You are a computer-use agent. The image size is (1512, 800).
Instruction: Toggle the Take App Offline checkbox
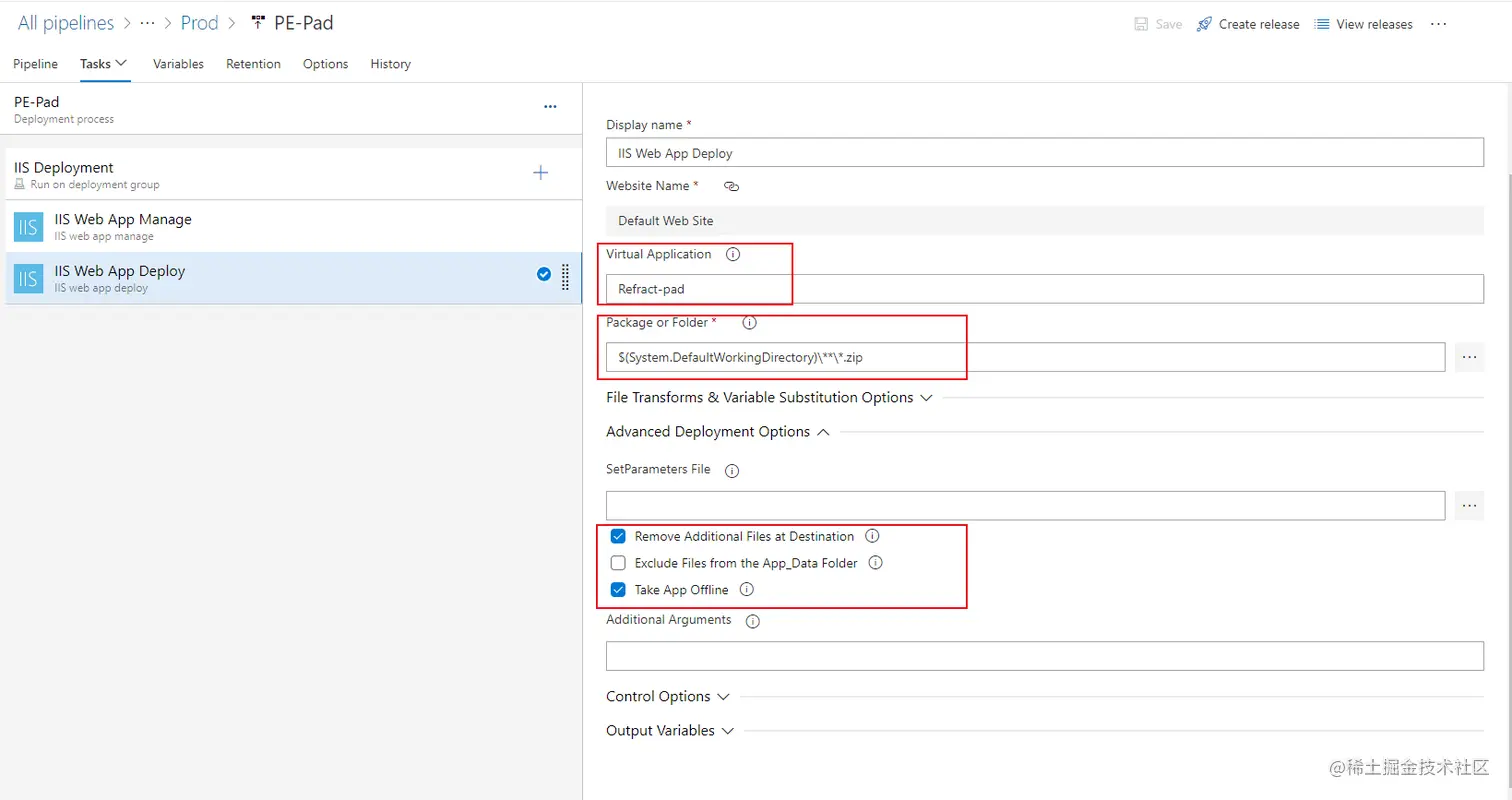(618, 590)
